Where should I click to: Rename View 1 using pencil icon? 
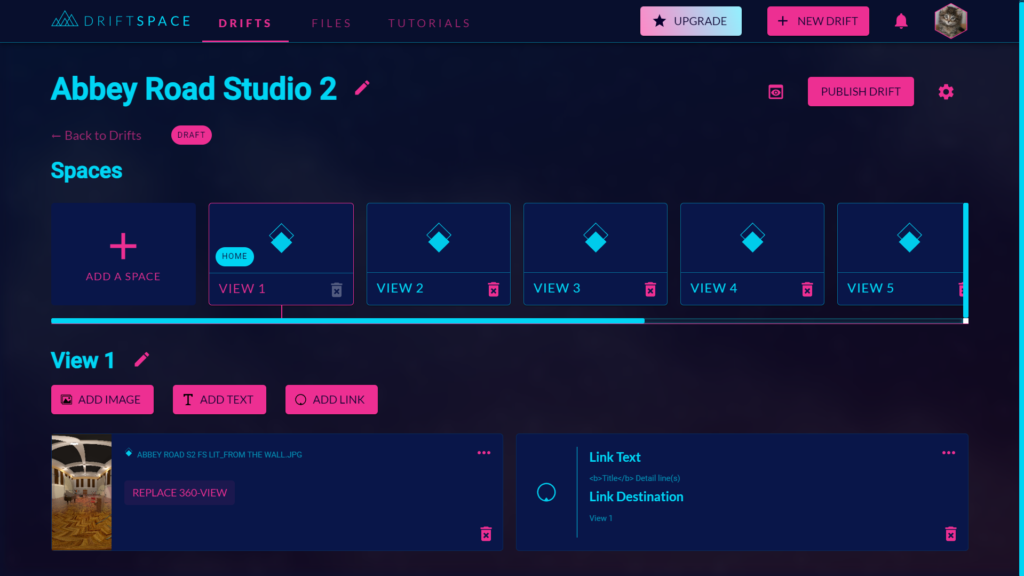142,359
